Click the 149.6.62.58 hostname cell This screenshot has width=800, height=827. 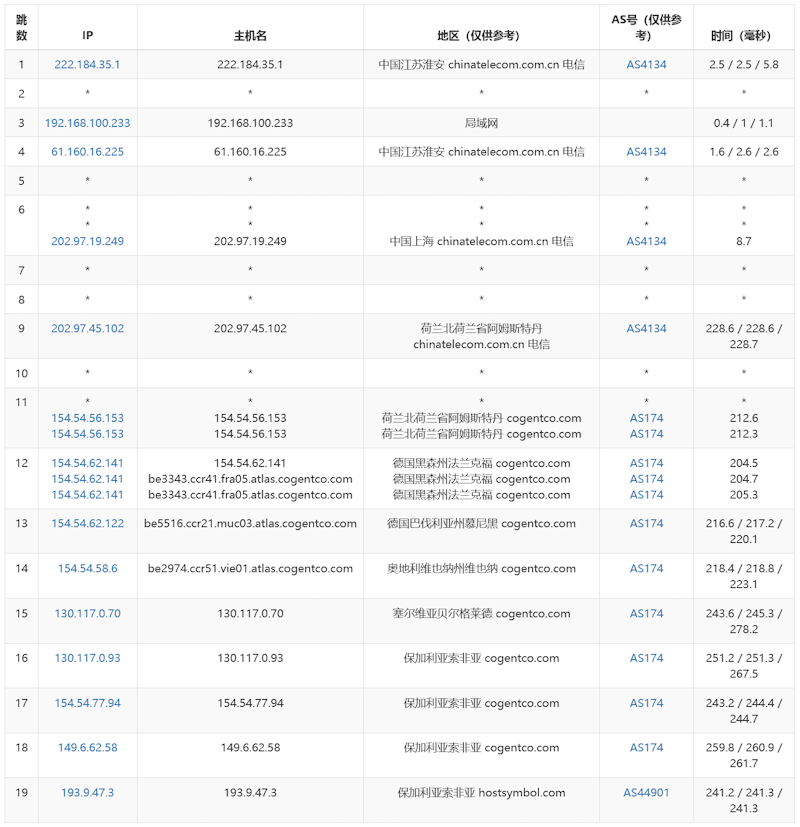[x=250, y=748]
